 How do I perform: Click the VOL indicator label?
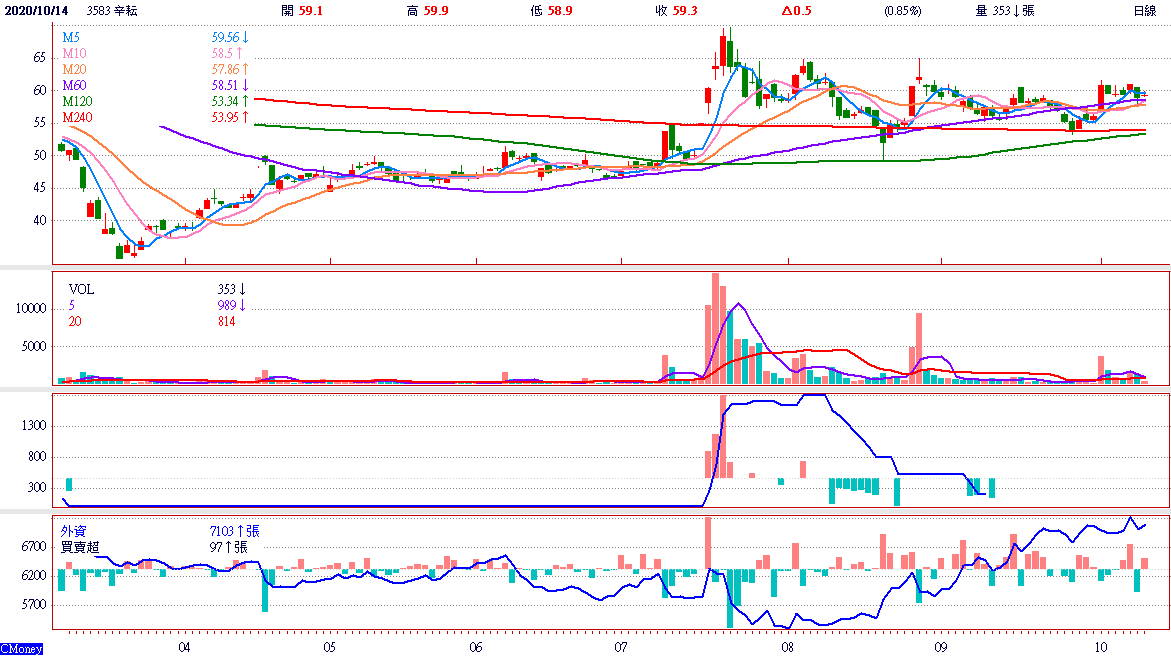[82, 289]
